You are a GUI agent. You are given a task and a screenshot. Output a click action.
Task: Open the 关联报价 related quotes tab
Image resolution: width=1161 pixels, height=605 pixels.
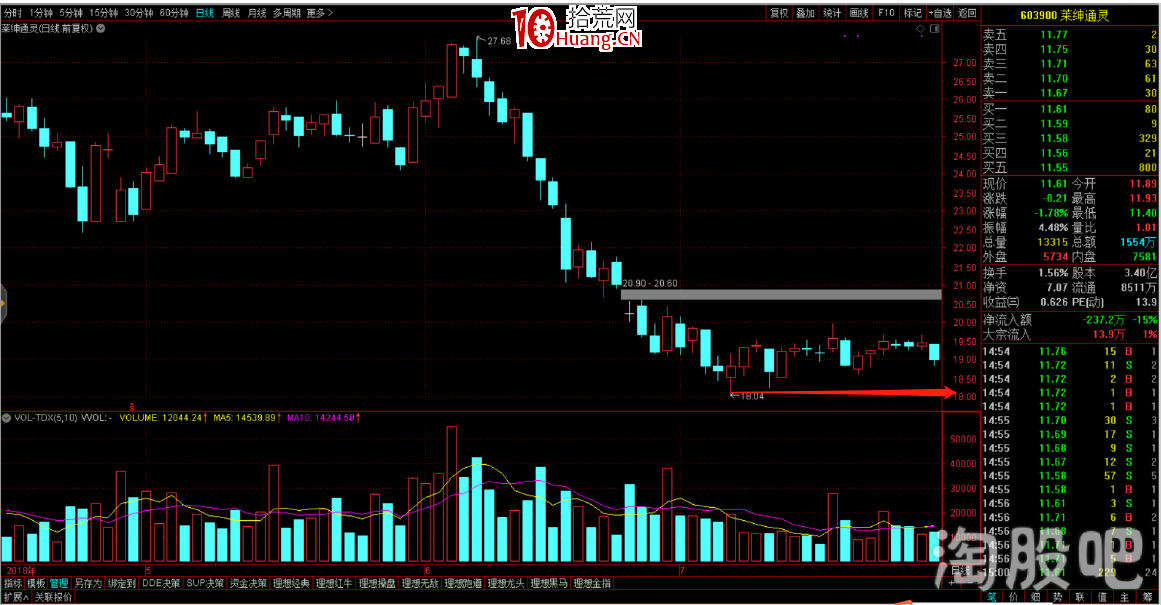tap(53, 597)
